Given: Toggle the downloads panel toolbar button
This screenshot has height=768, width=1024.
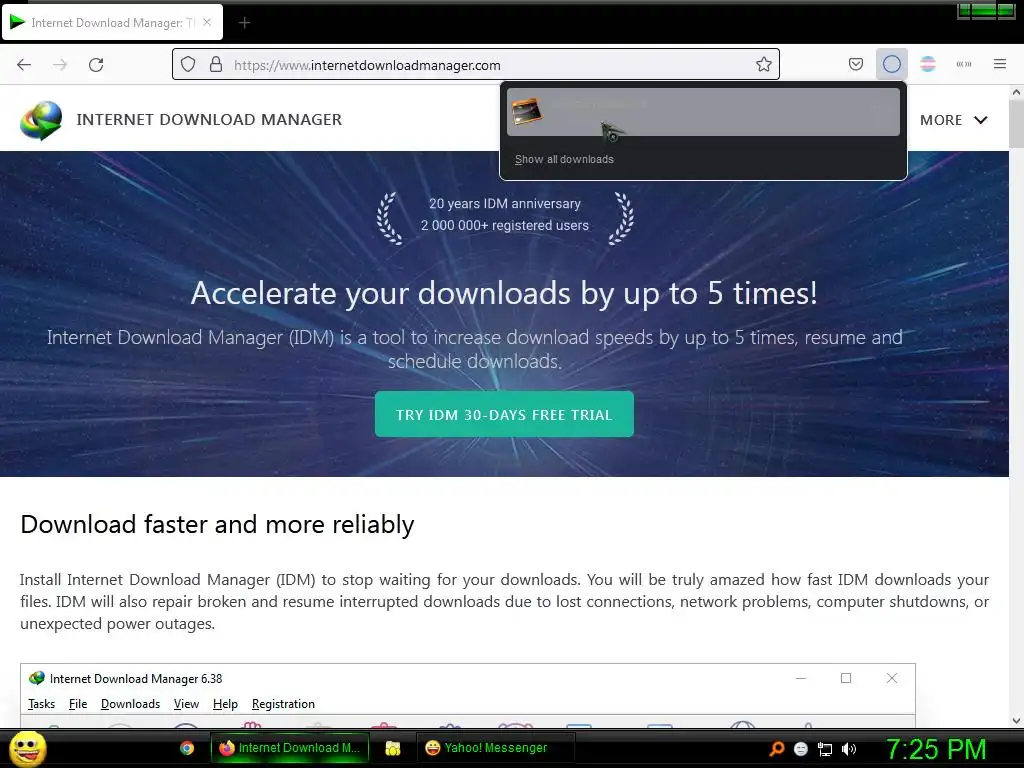Looking at the screenshot, I should point(891,65).
